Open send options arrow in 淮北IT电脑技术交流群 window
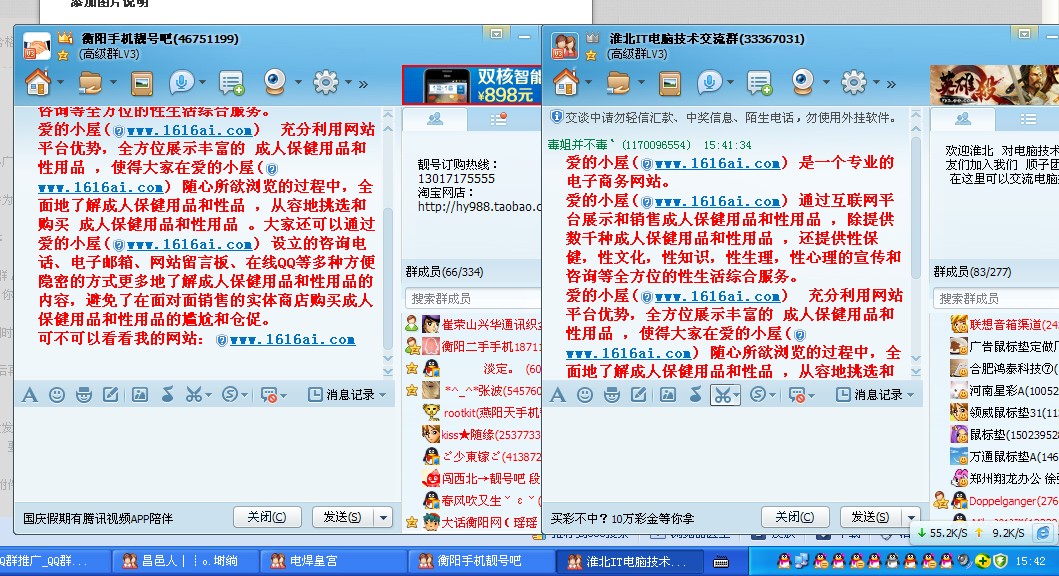This screenshot has width=1059, height=576. (912, 518)
